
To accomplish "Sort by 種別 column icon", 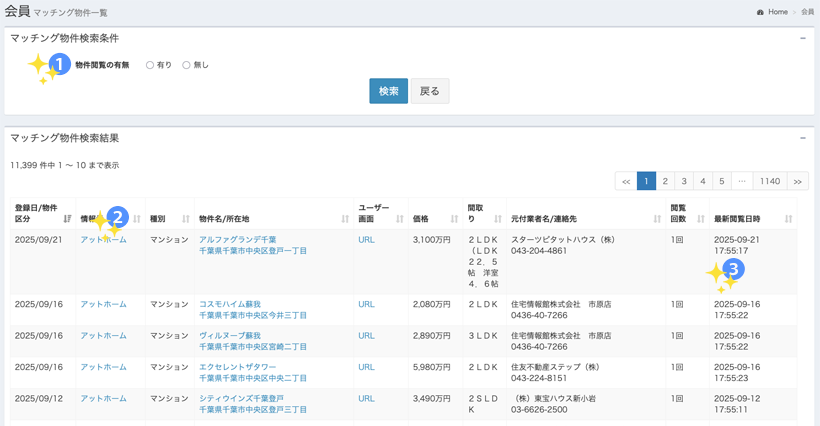I will [186, 219].
